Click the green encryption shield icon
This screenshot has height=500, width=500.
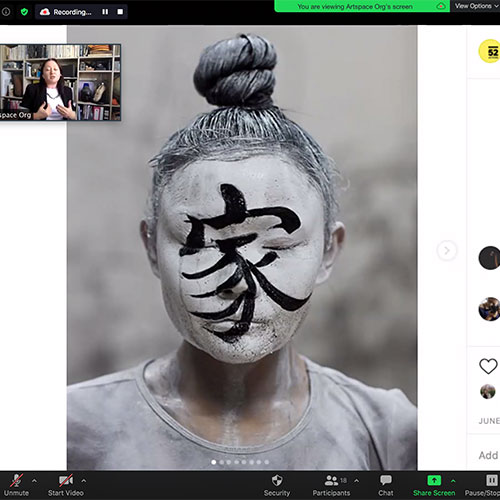(x=24, y=12)
